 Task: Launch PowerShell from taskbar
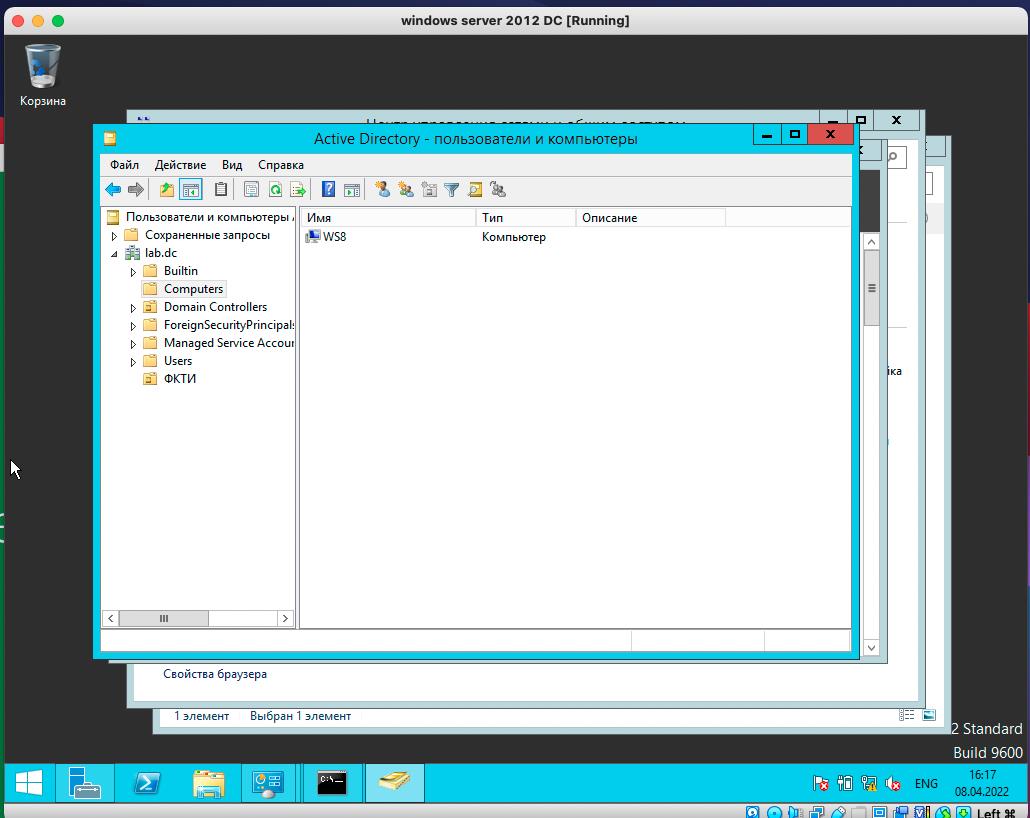[146, 783]
